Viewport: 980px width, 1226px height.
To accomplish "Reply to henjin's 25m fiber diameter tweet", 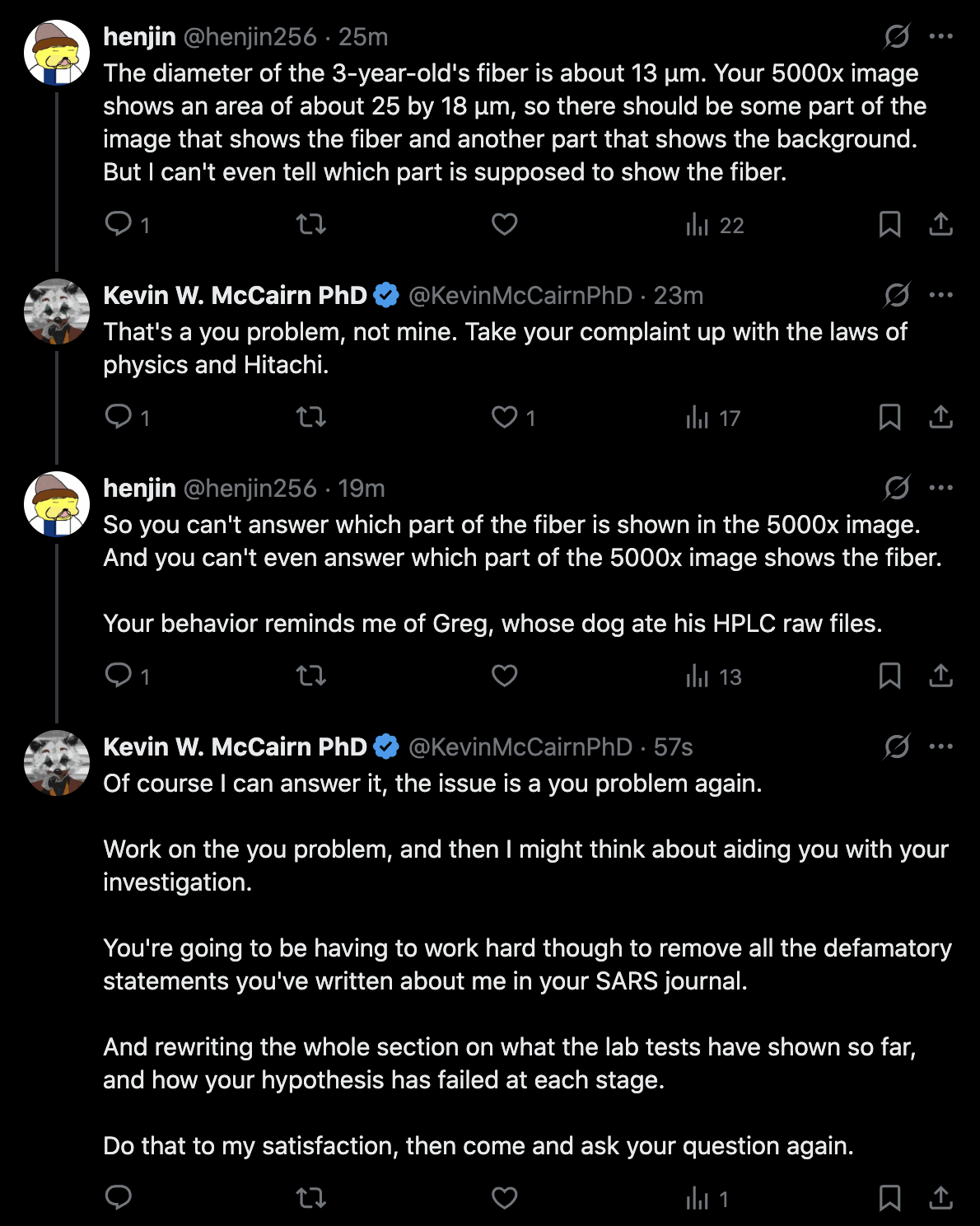I will (x=119, y=224).
